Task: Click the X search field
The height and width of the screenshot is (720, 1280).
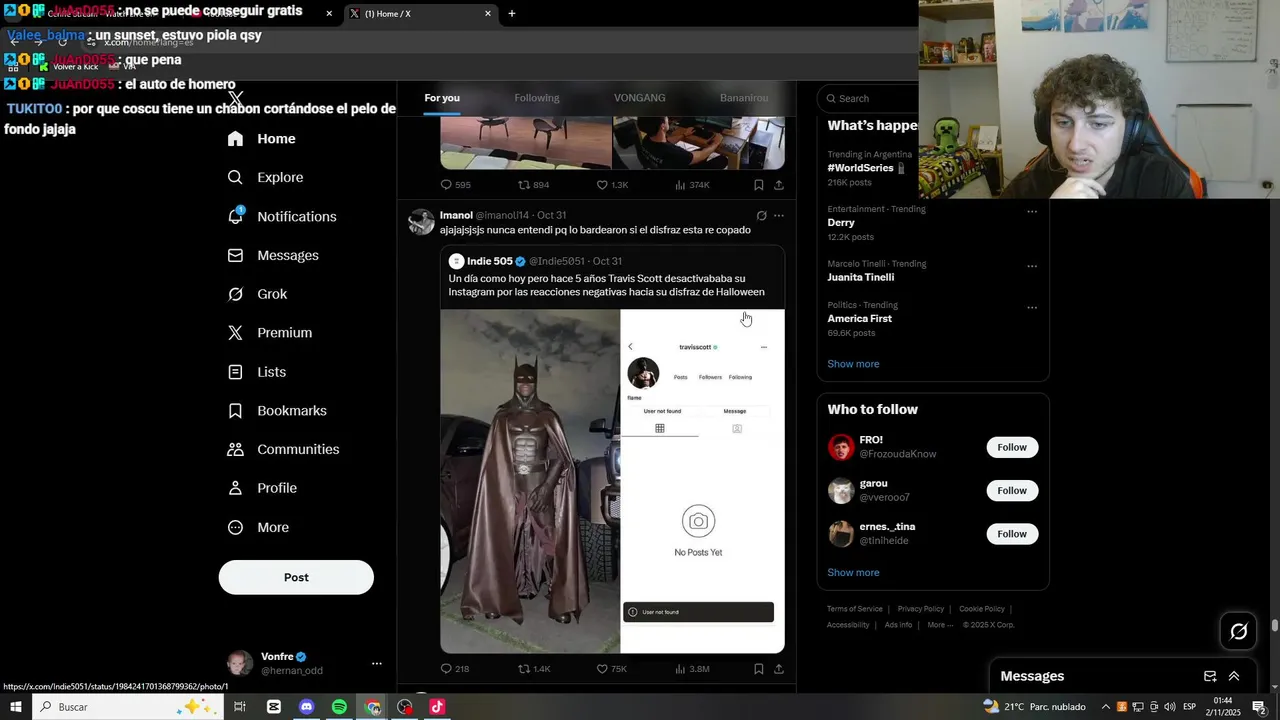Action: [869, 98]
